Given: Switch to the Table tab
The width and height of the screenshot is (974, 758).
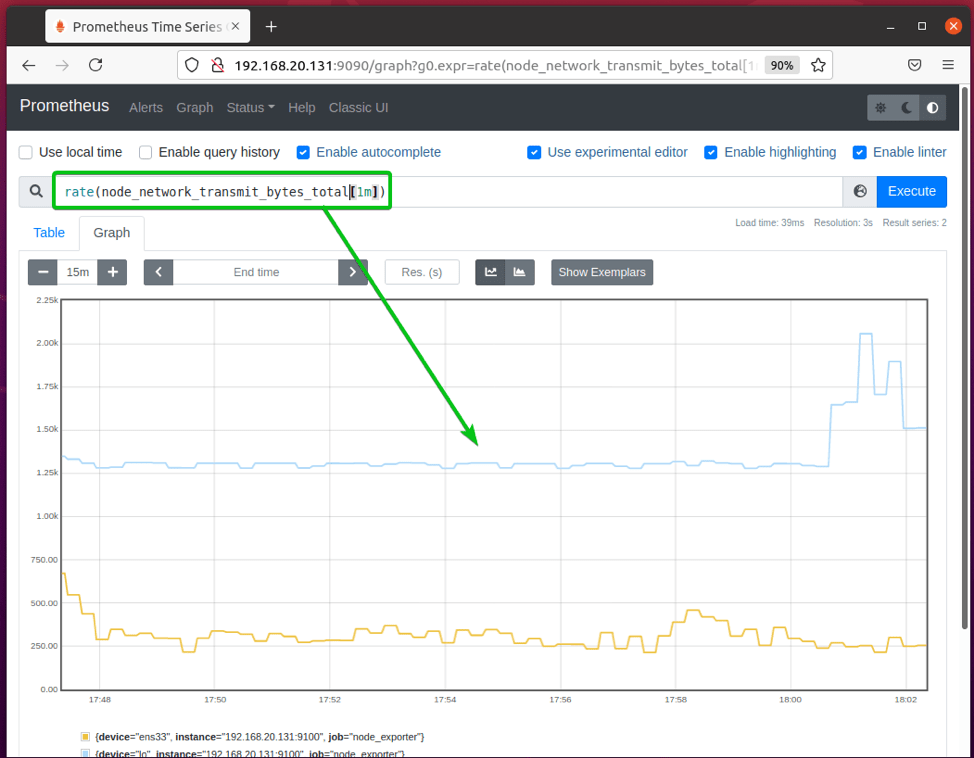Looking at the screenshot, I should point(49,232).
